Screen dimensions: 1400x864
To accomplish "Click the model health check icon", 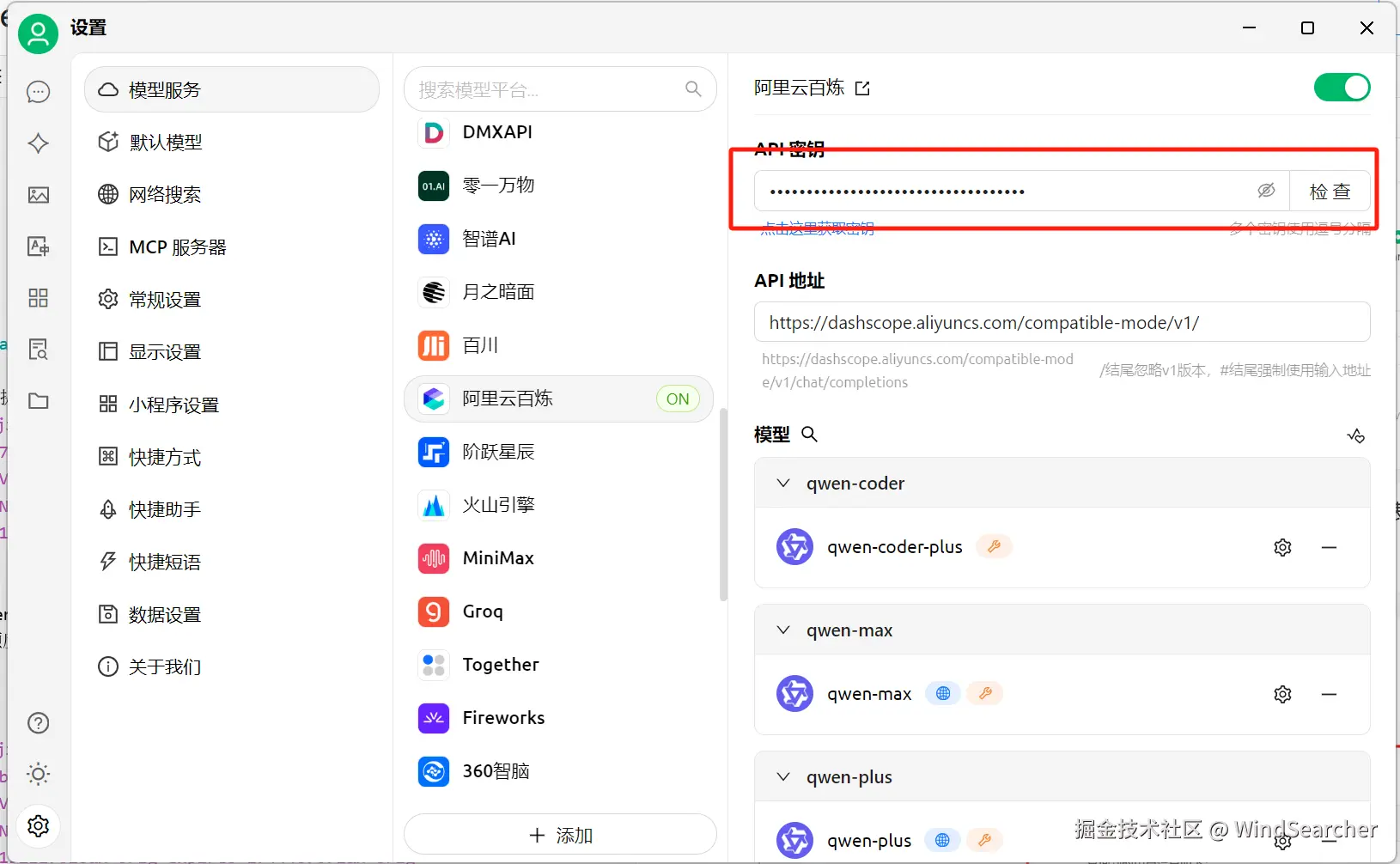I will point(1356,435).
